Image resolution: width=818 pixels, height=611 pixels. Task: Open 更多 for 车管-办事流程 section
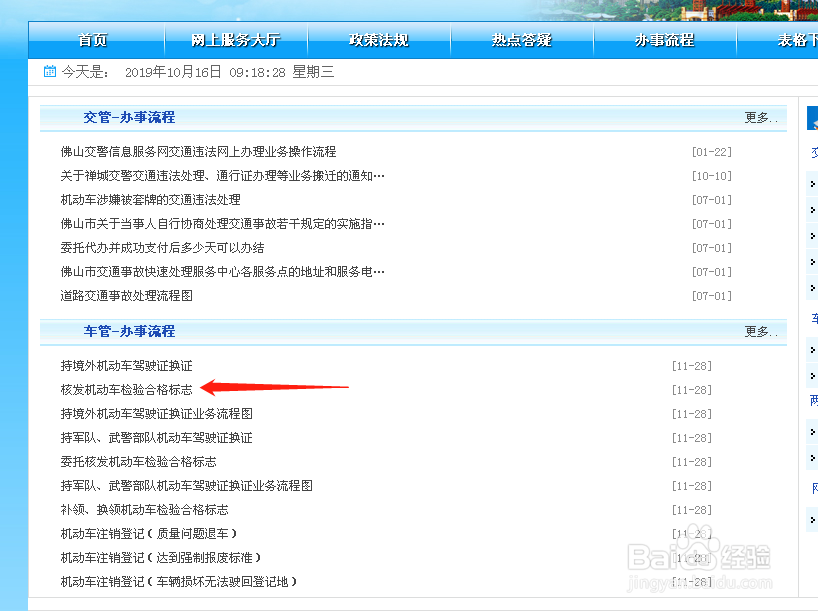(x=761, y=331)
